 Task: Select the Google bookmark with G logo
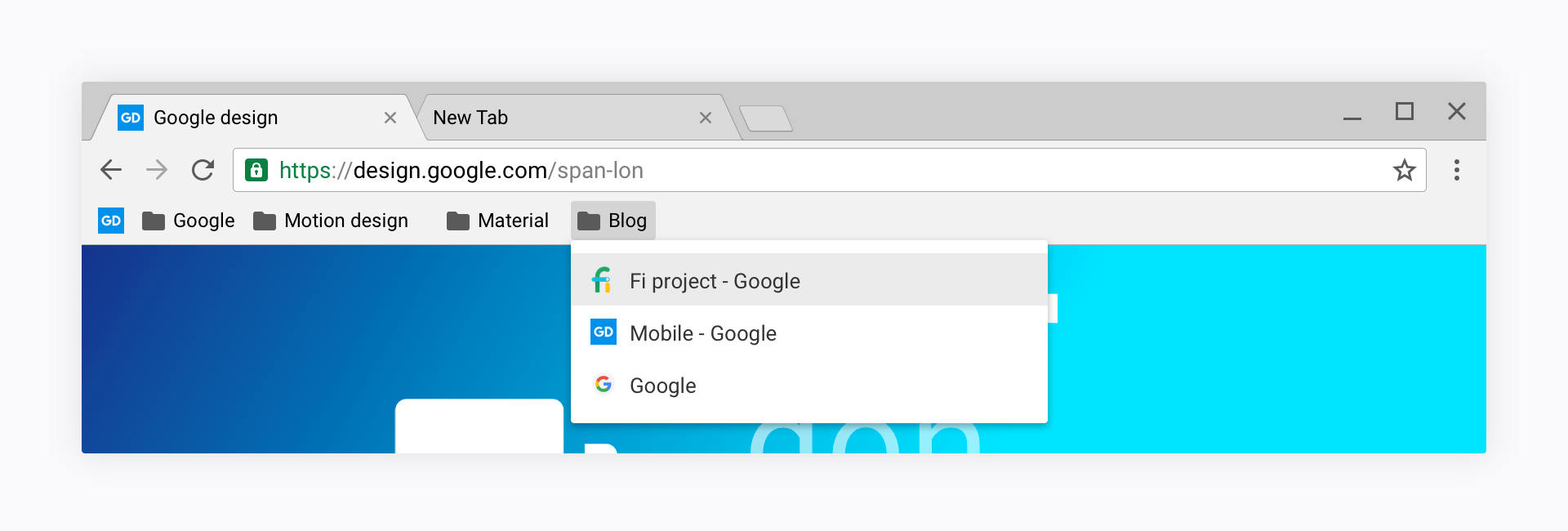(x=662, y=386)
